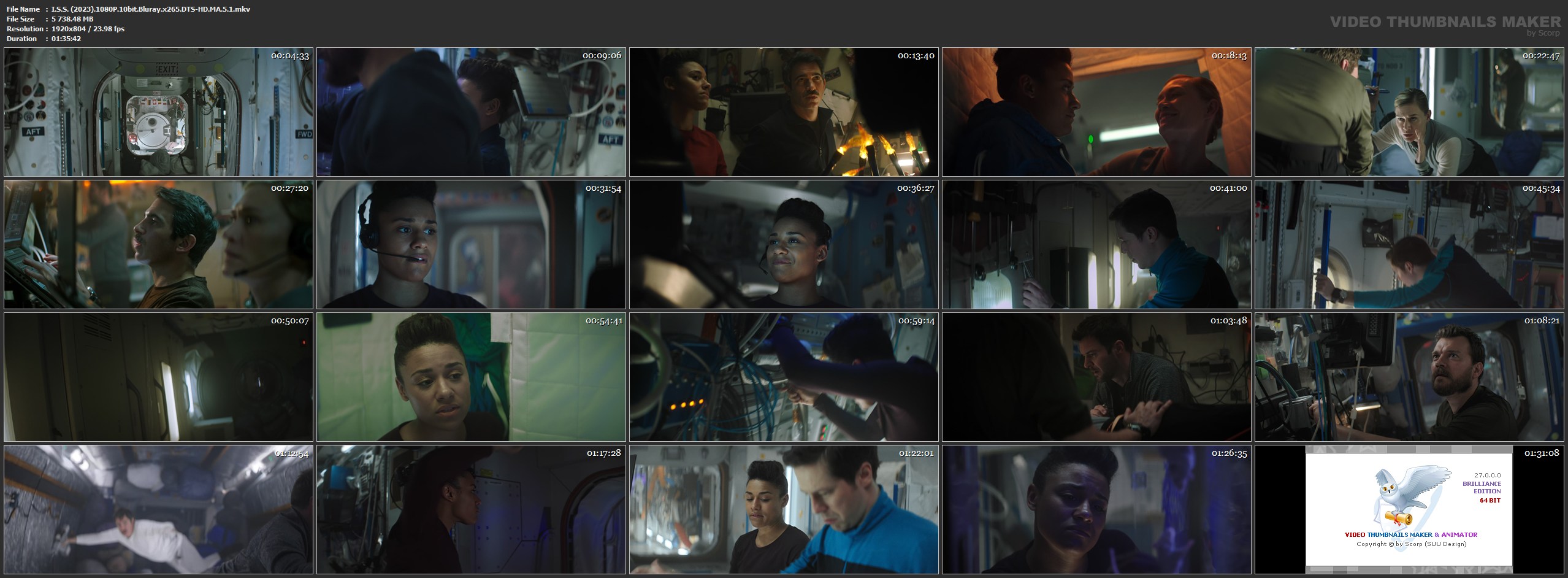Viewport: 1568px width, 578px height.
Task: Select the thumbnail at 01:26:35
Action: pos(1096,509)
